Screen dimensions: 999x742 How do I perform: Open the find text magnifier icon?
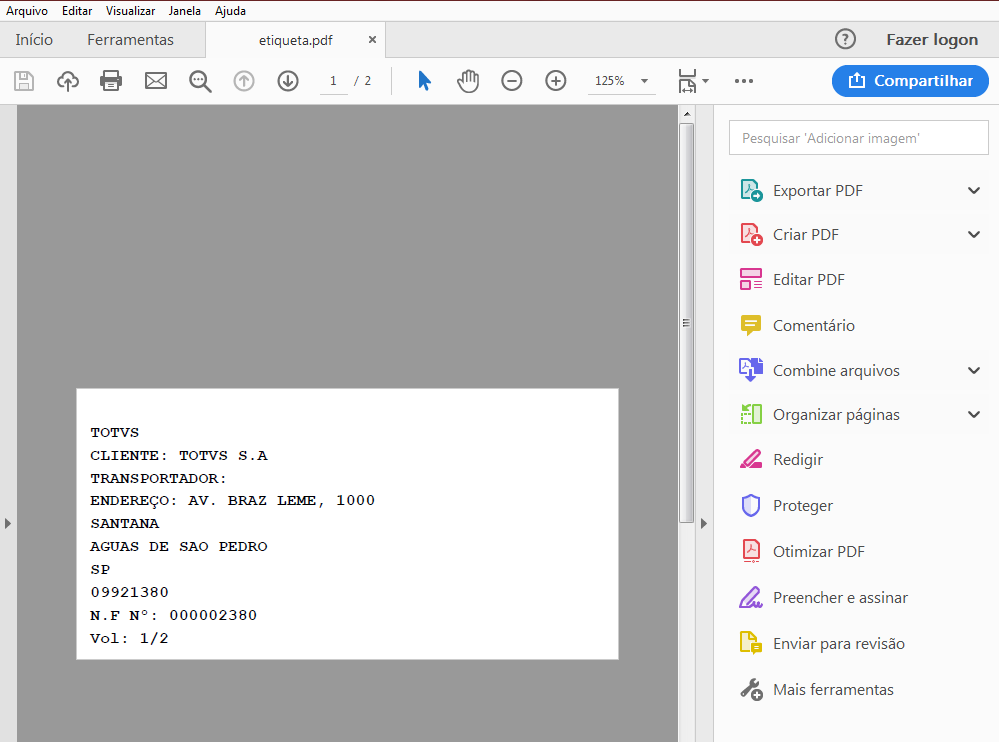(200, 82)
